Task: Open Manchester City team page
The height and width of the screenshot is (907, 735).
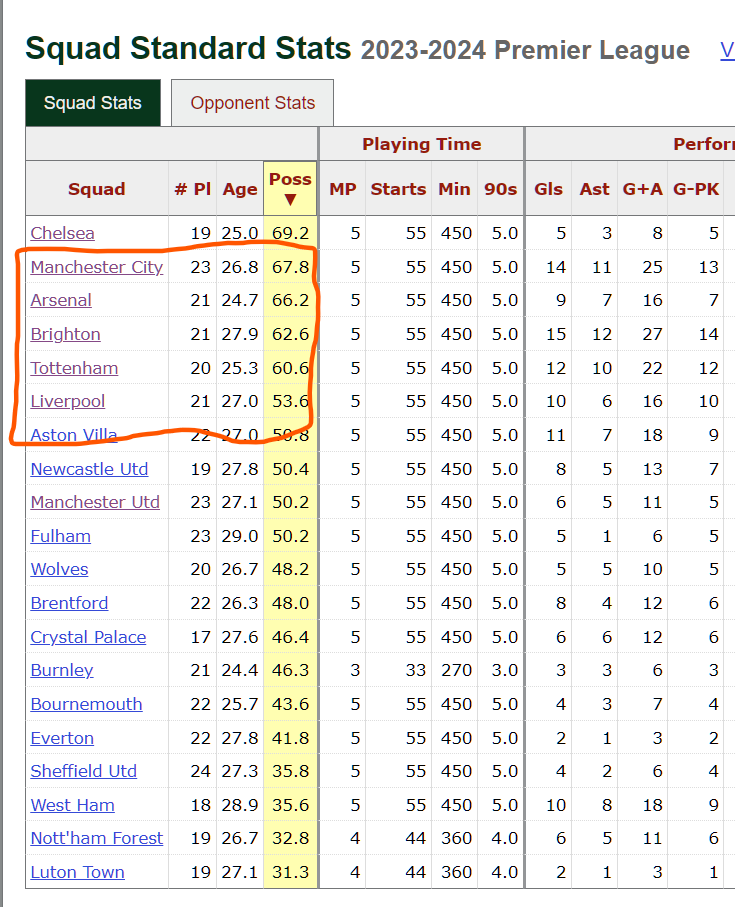Action: [96, 267]
